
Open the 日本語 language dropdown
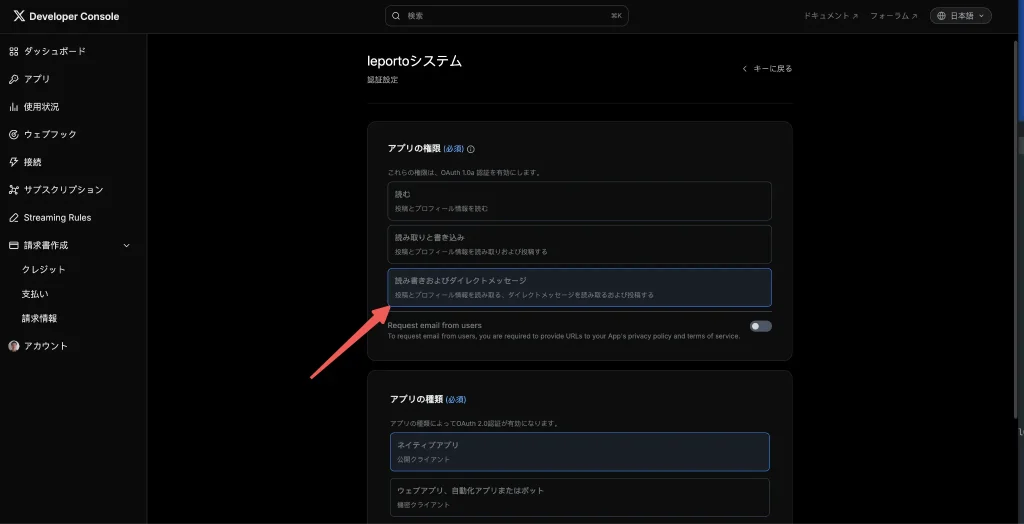960,16
